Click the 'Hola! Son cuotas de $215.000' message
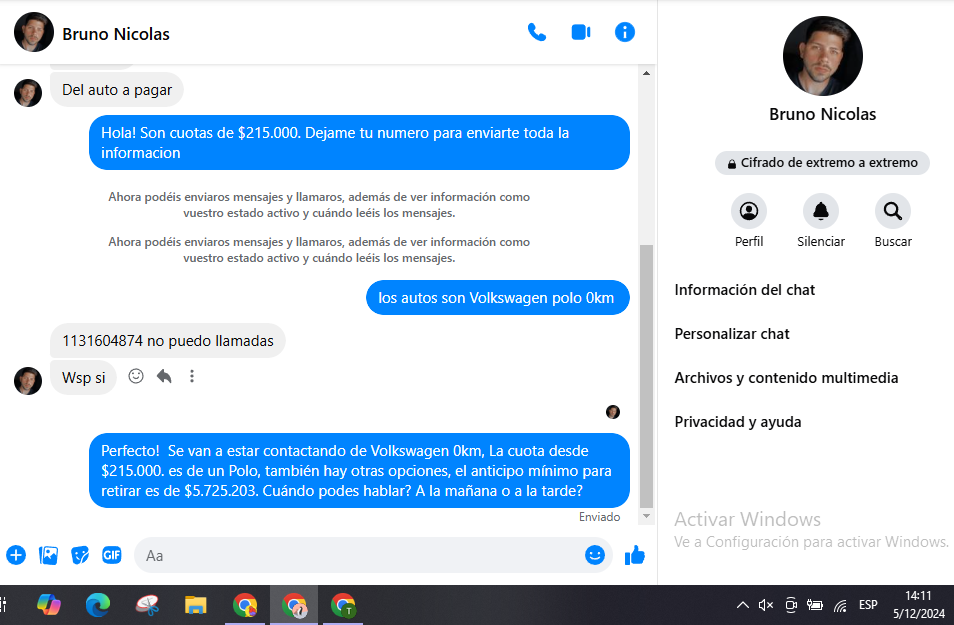 [359, 142]
